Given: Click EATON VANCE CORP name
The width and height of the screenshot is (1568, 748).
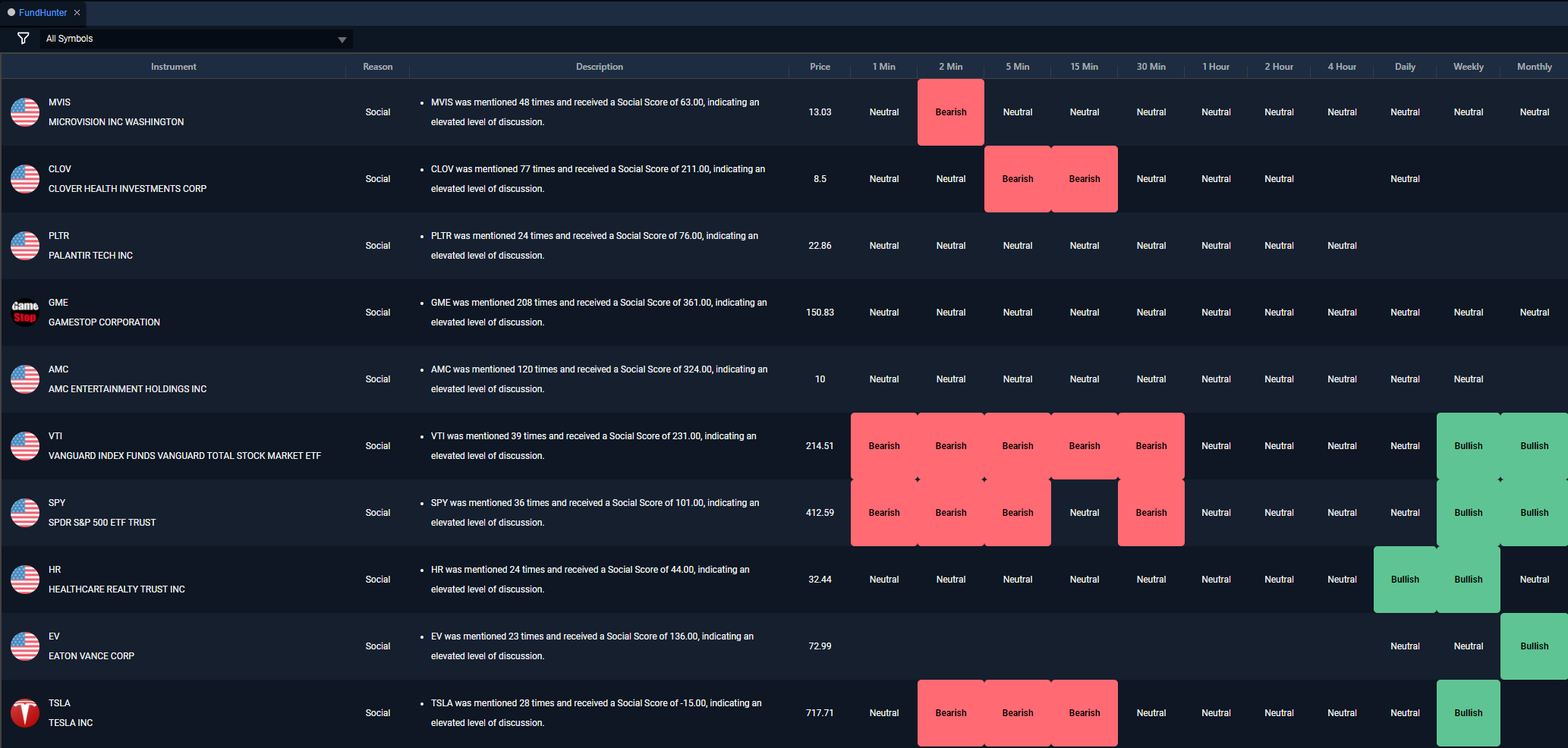Looking at the screenshot, I should click(x=91, y=656).
